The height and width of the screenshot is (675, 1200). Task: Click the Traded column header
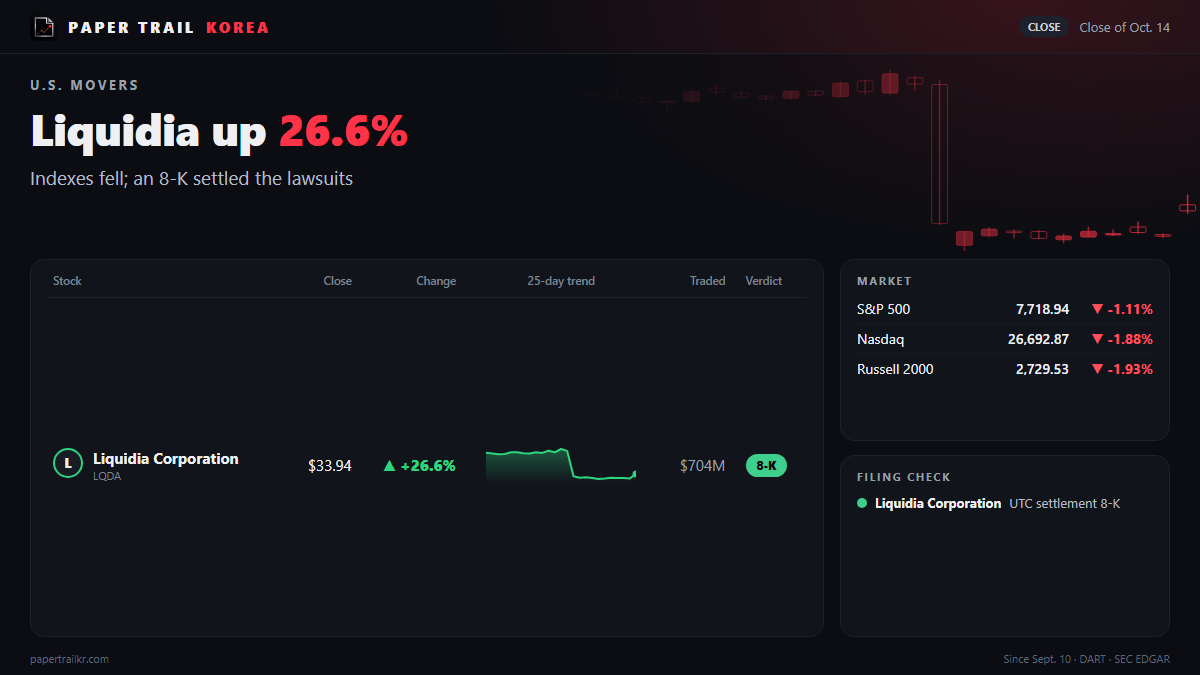[x=707, y=281]
